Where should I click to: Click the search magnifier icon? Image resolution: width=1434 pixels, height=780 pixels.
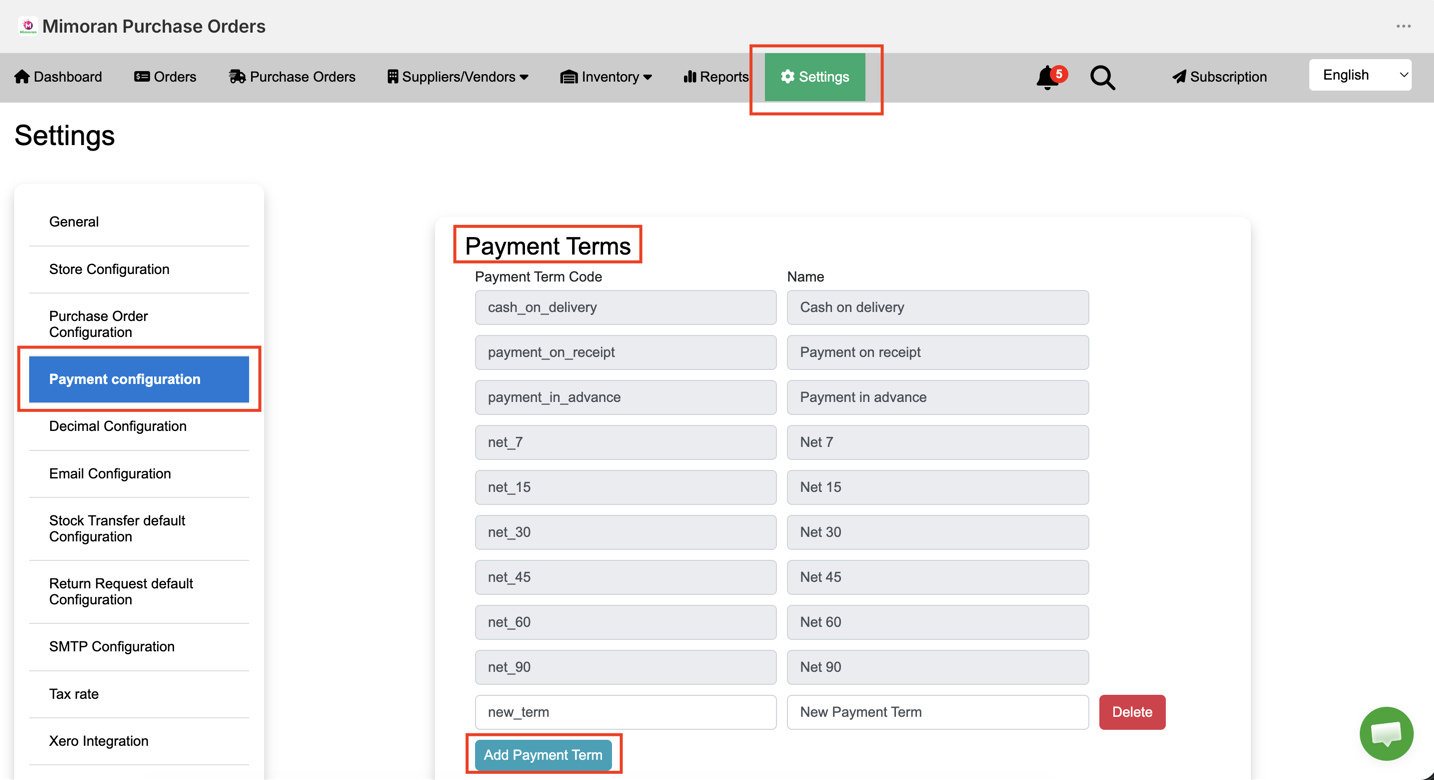click(x=1102, y=77)
